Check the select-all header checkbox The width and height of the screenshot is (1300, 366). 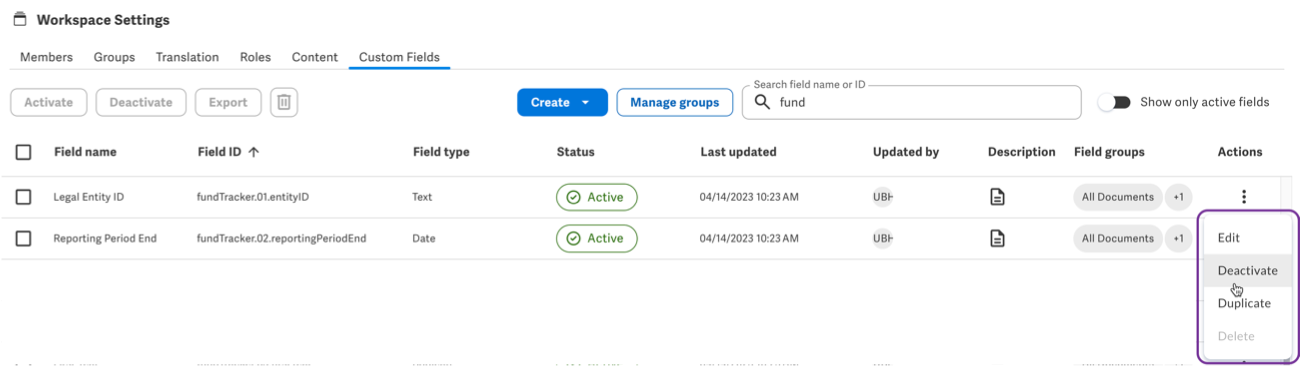point(24,152)
